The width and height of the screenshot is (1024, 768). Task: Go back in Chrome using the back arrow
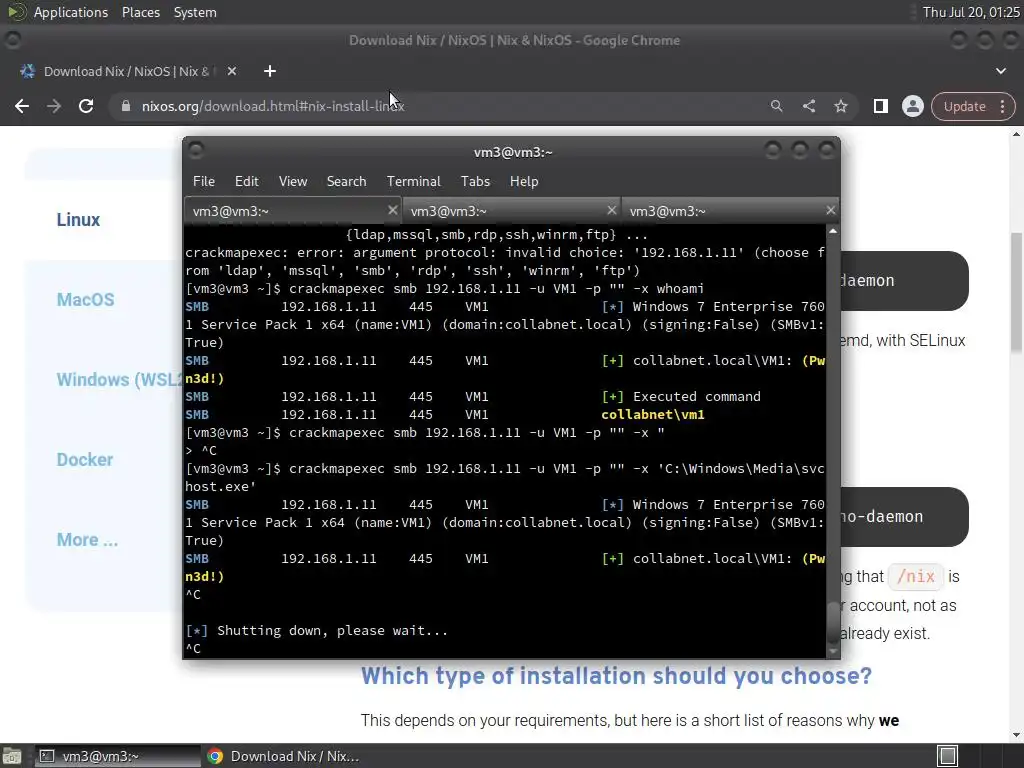22,106
